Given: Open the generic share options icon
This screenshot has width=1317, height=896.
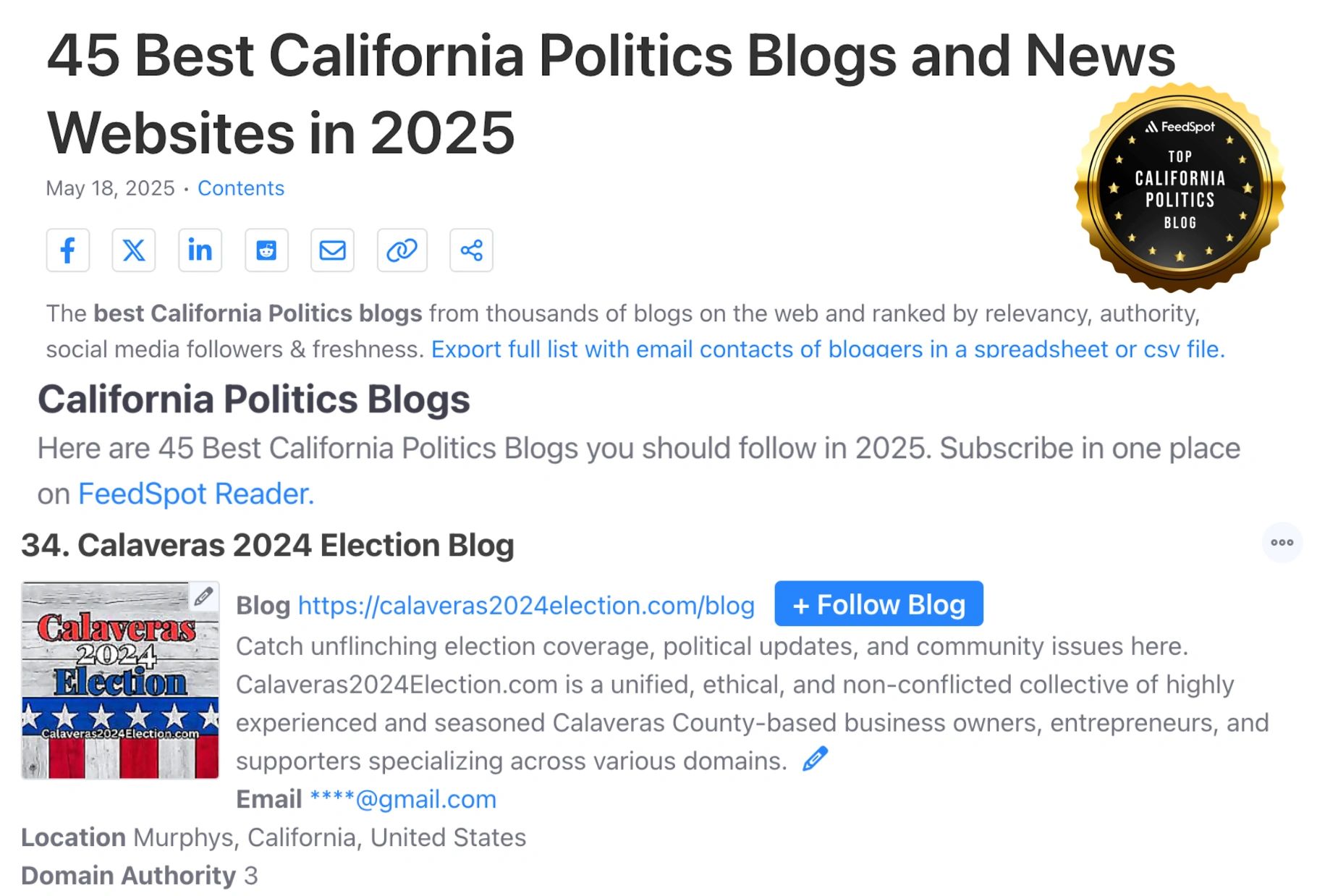Looking at the screenshot, I should [471, 250].
